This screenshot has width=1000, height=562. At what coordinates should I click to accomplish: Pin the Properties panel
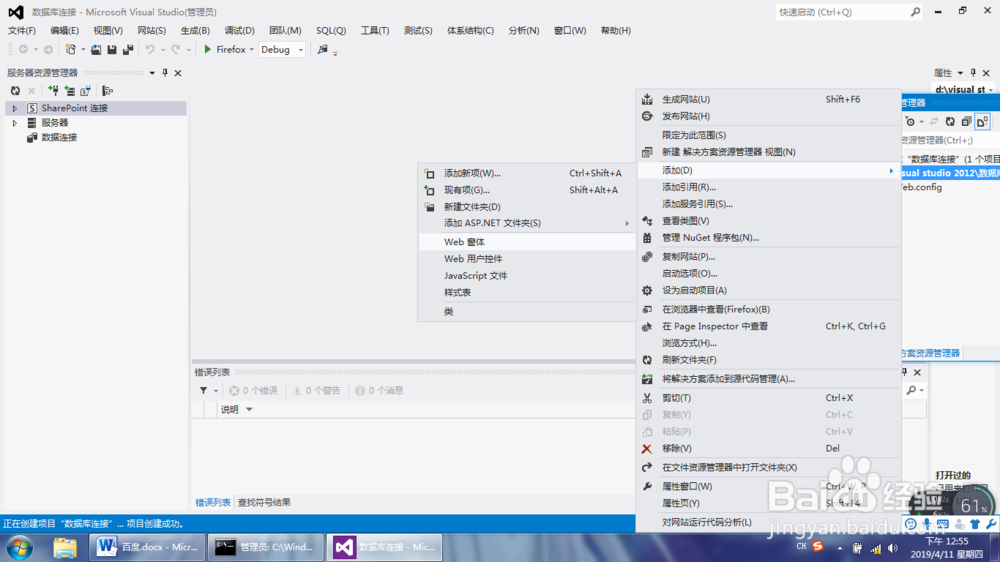[x=973, y=73]
